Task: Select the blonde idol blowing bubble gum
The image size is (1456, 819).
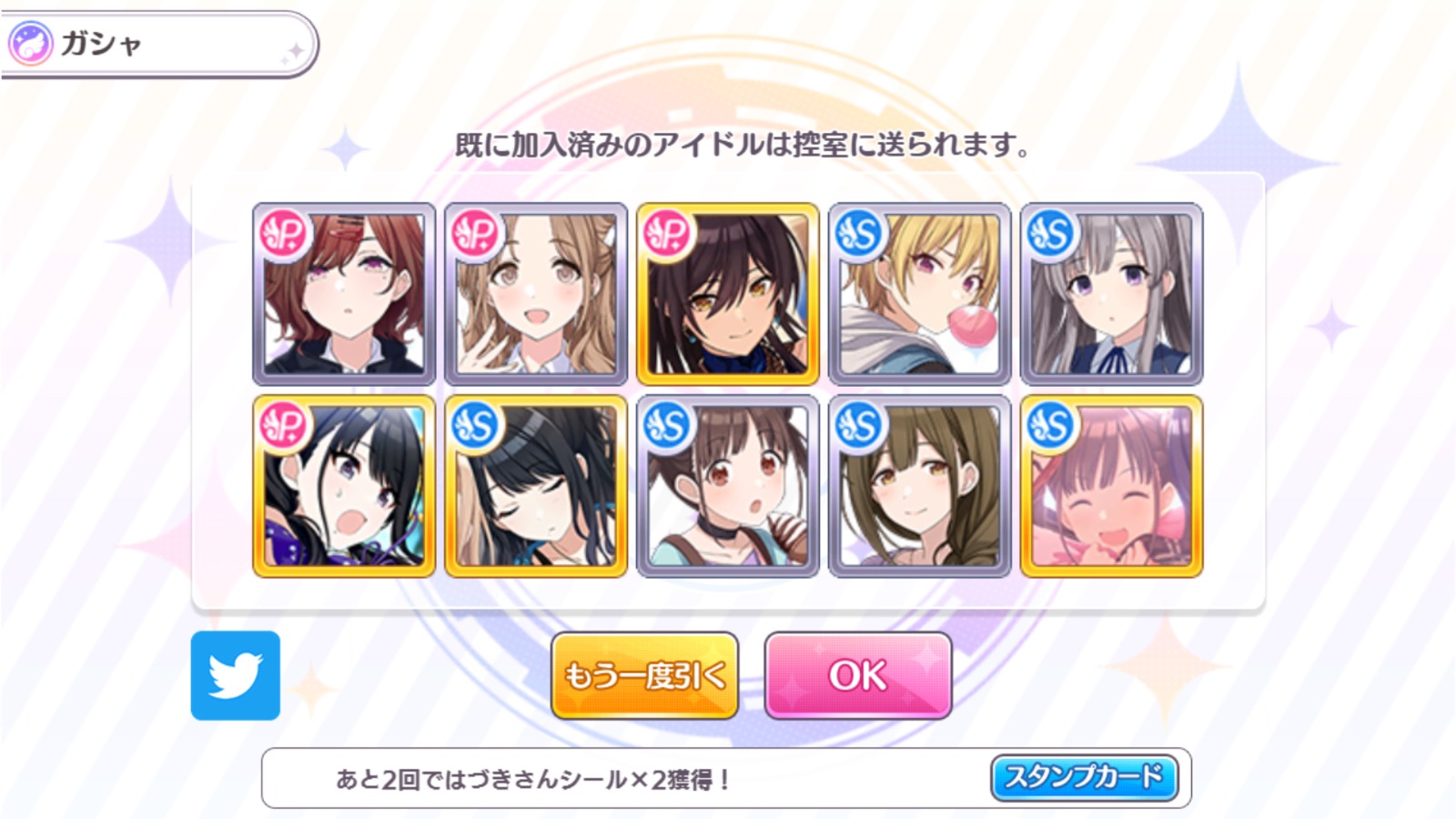Action: tap(920, 294)
